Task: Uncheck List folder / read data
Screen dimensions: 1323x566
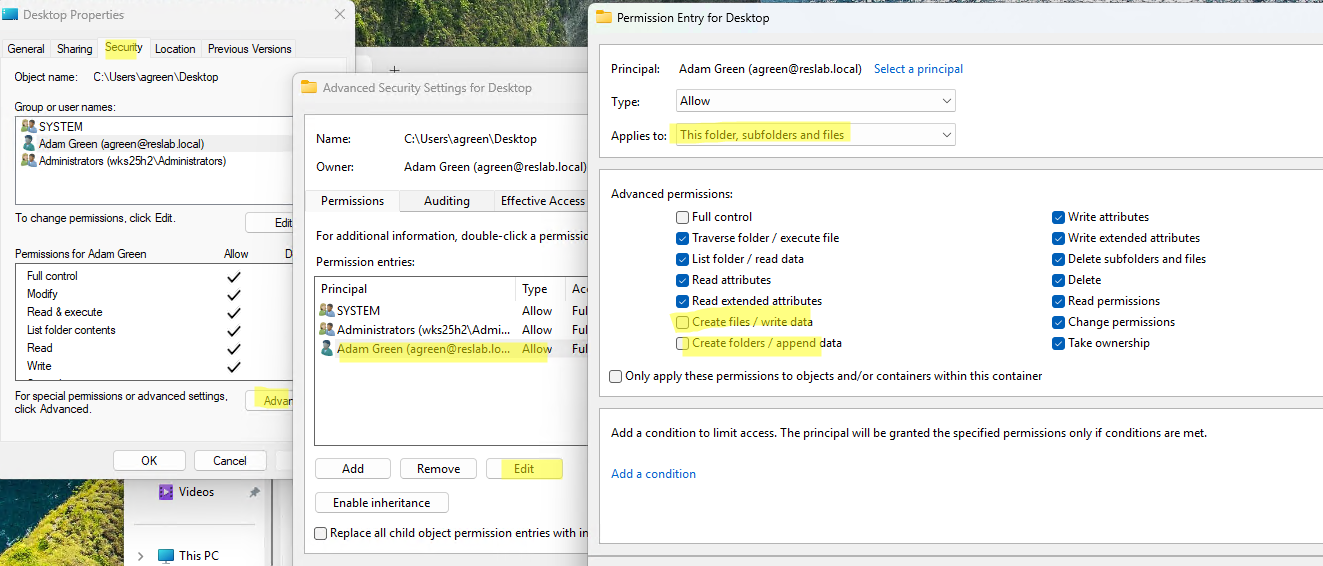Action: pos(682,259)
